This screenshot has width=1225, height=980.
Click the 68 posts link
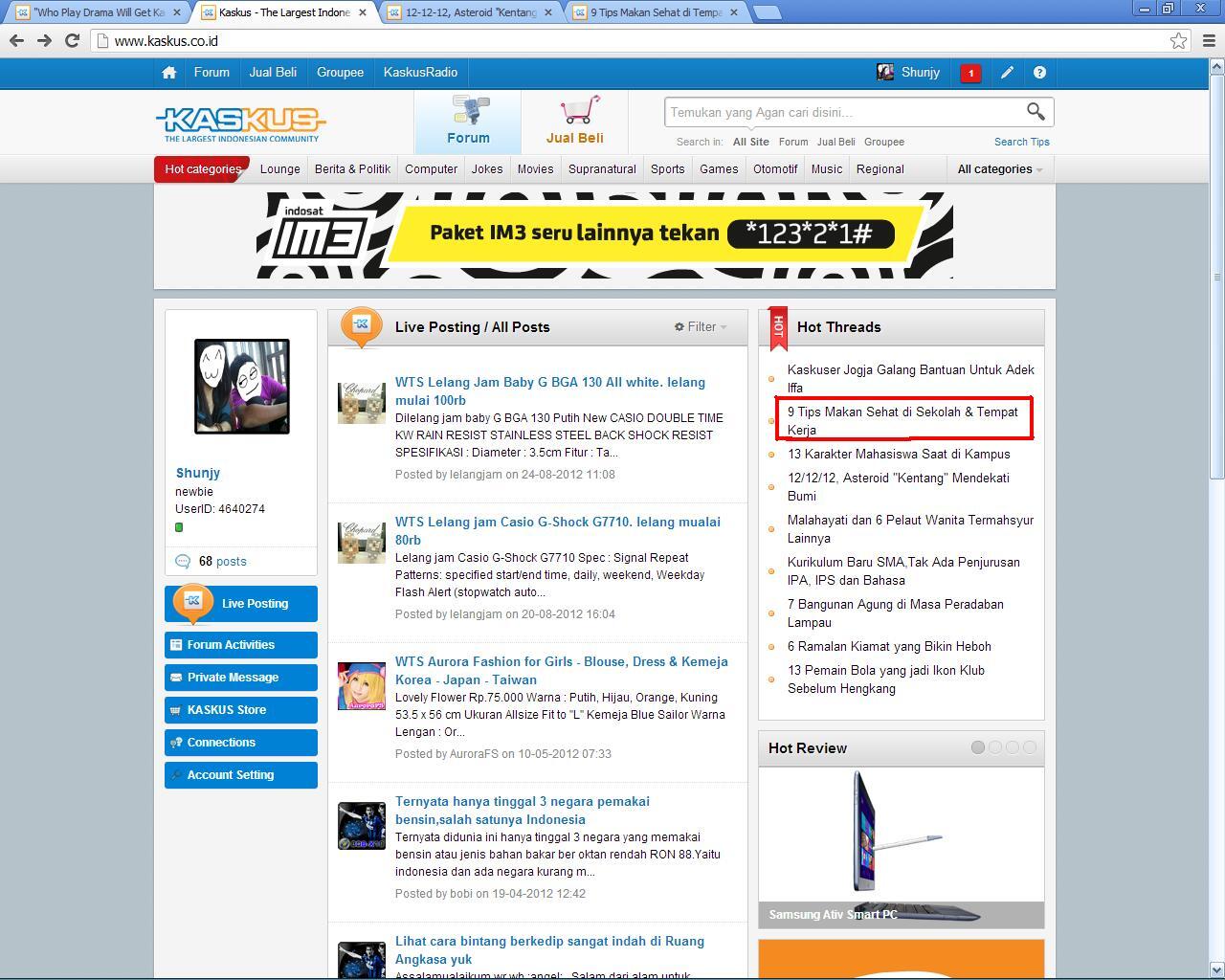tap(222, 561)
